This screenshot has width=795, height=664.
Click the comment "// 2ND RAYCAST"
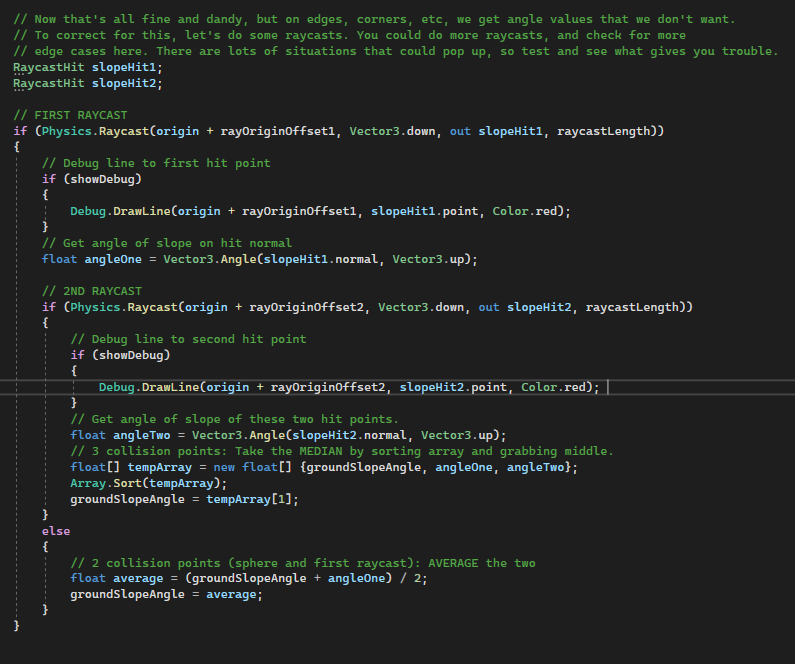[x=92, y=291]
